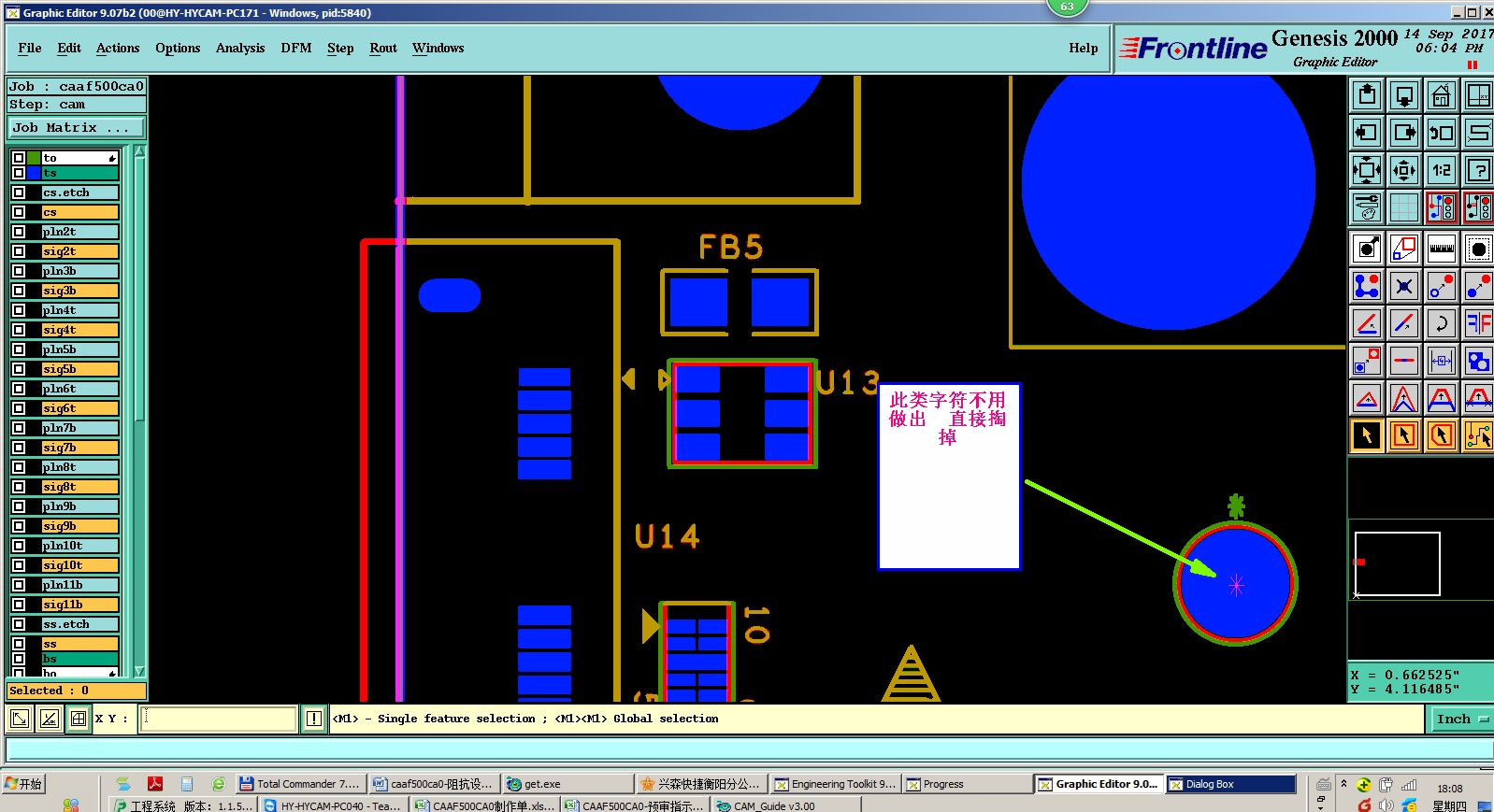The height and width of the screenshot is (812, 1494).
Task: Toggle the sig5b layer checkbox
Action: point(19,369)
